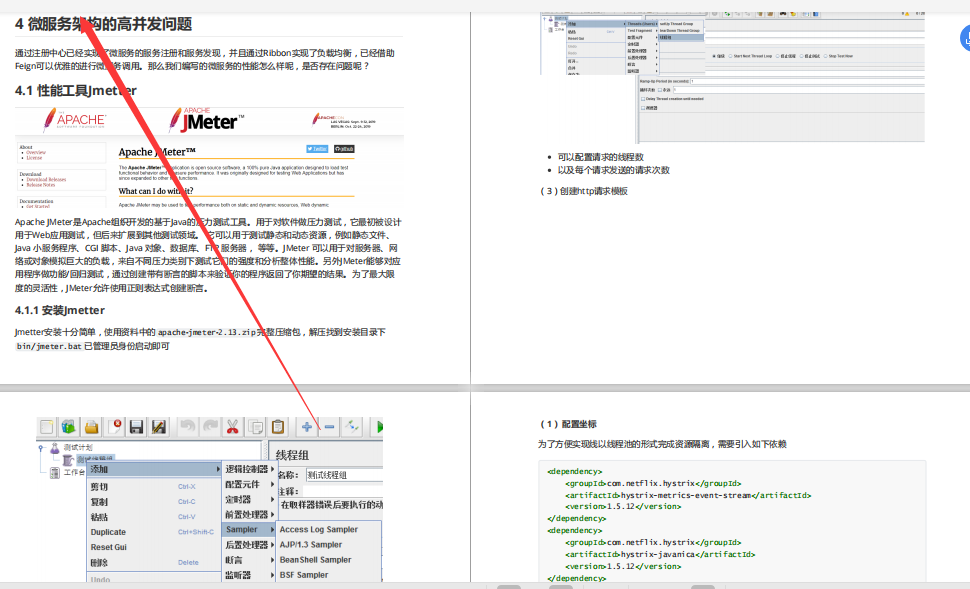Open the Release Notes link
The image size is (970, 589).
click(x=41, y=184)
